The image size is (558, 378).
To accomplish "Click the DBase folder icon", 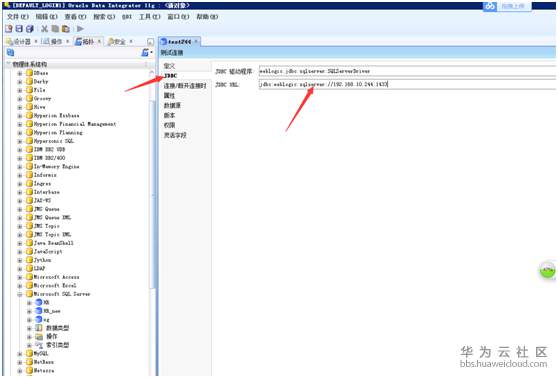I will click(30, 73).
